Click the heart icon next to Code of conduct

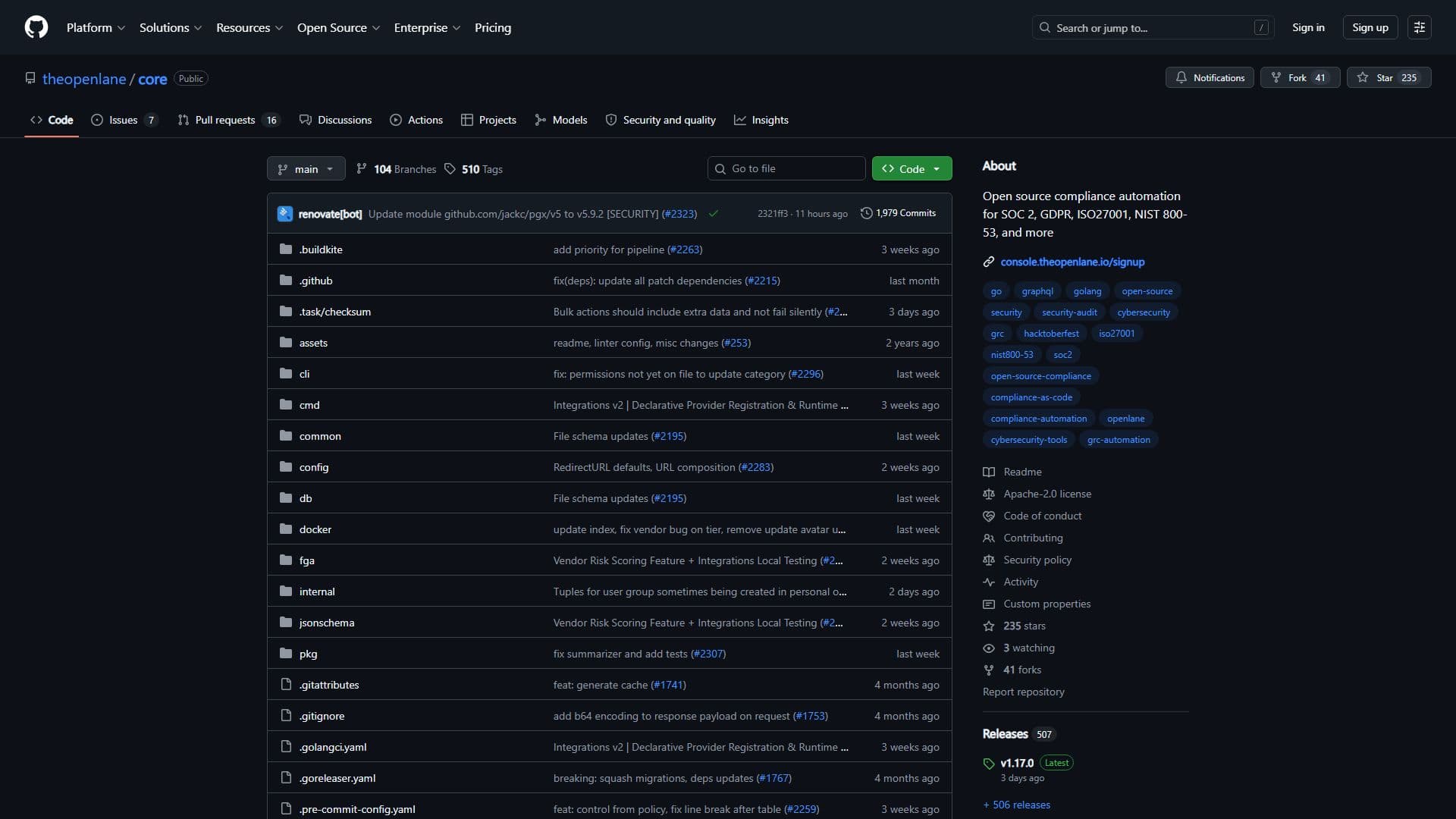[x=989, y=516]
